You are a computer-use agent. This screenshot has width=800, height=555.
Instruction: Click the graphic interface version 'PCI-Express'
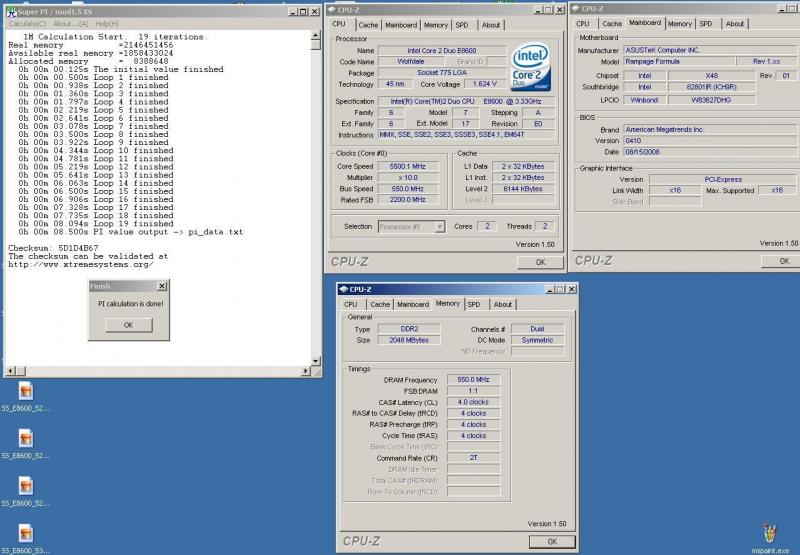coord(722,180)
